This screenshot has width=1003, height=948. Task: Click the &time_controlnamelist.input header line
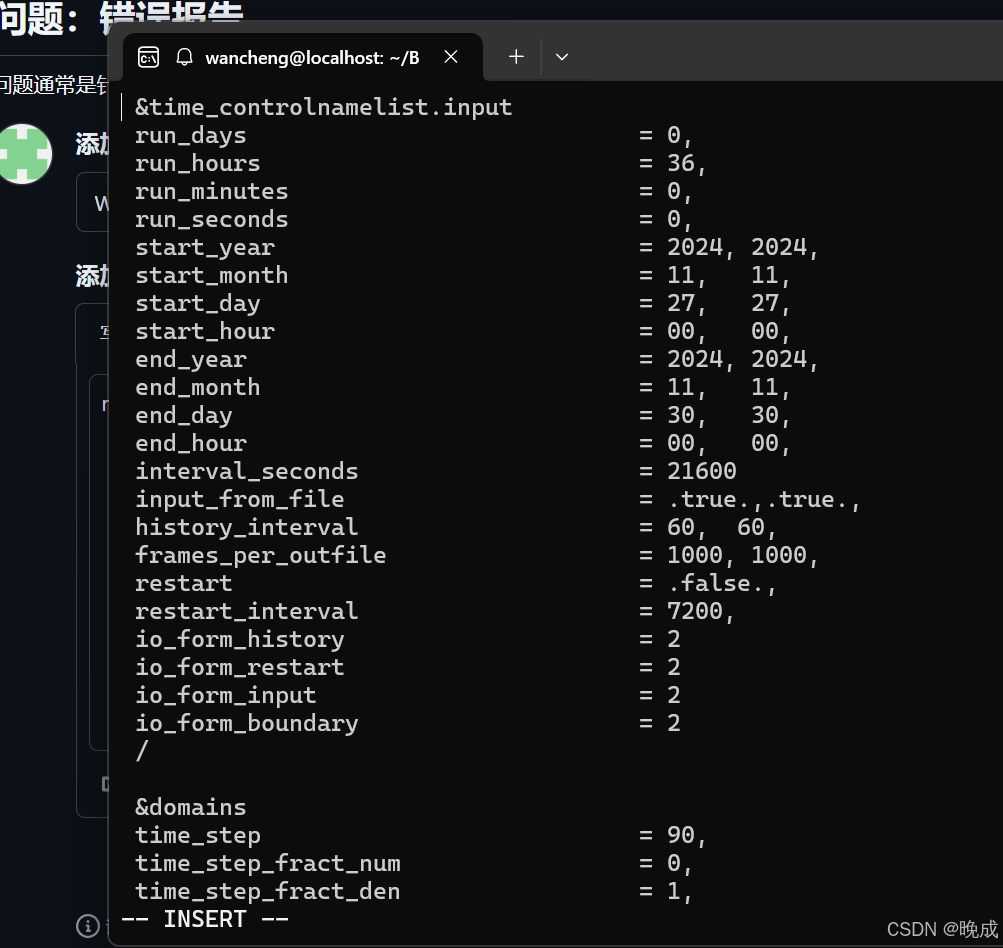(x=323, y=107)
